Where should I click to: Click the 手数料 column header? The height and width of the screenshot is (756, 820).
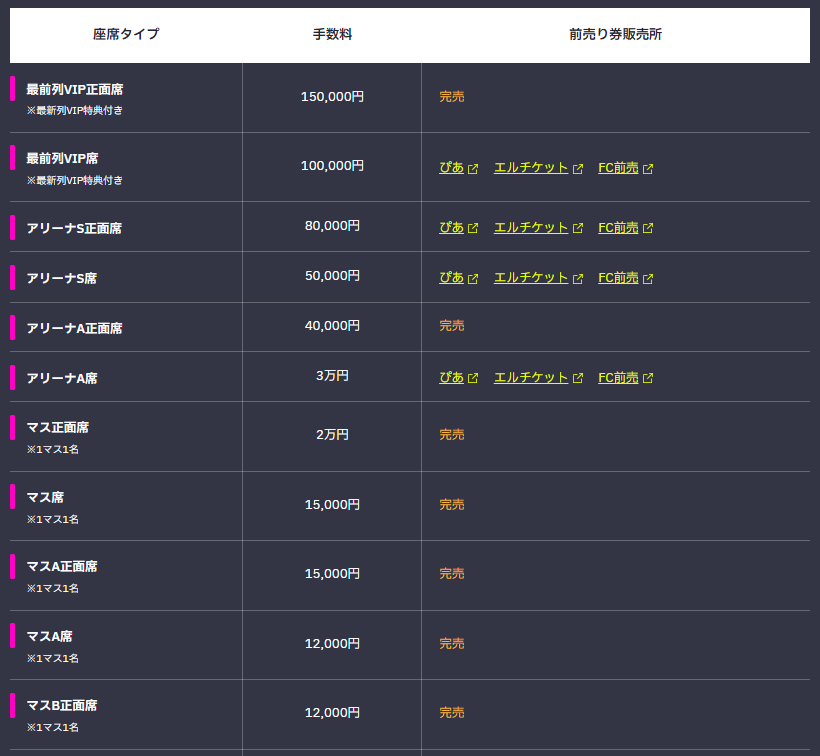(x=332, y=34)
